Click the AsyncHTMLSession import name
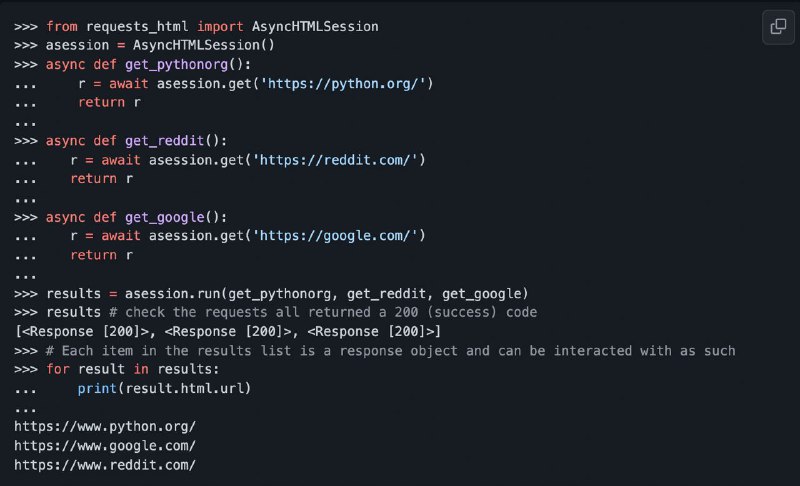 315,27
